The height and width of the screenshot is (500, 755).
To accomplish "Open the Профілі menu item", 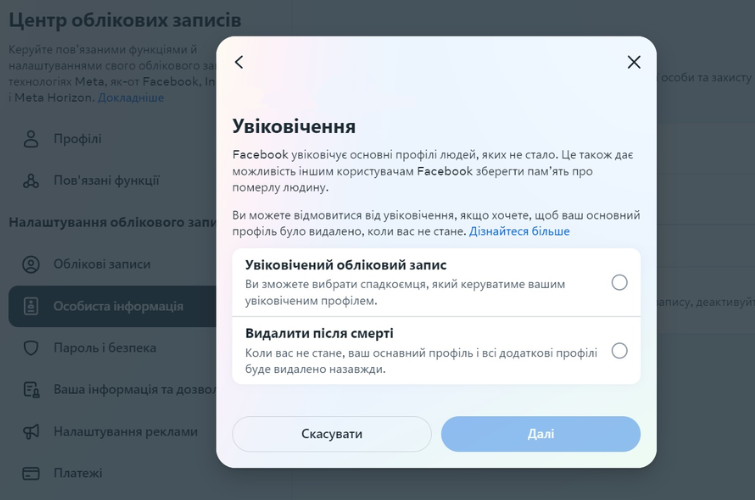I will (x=77, y=139).
